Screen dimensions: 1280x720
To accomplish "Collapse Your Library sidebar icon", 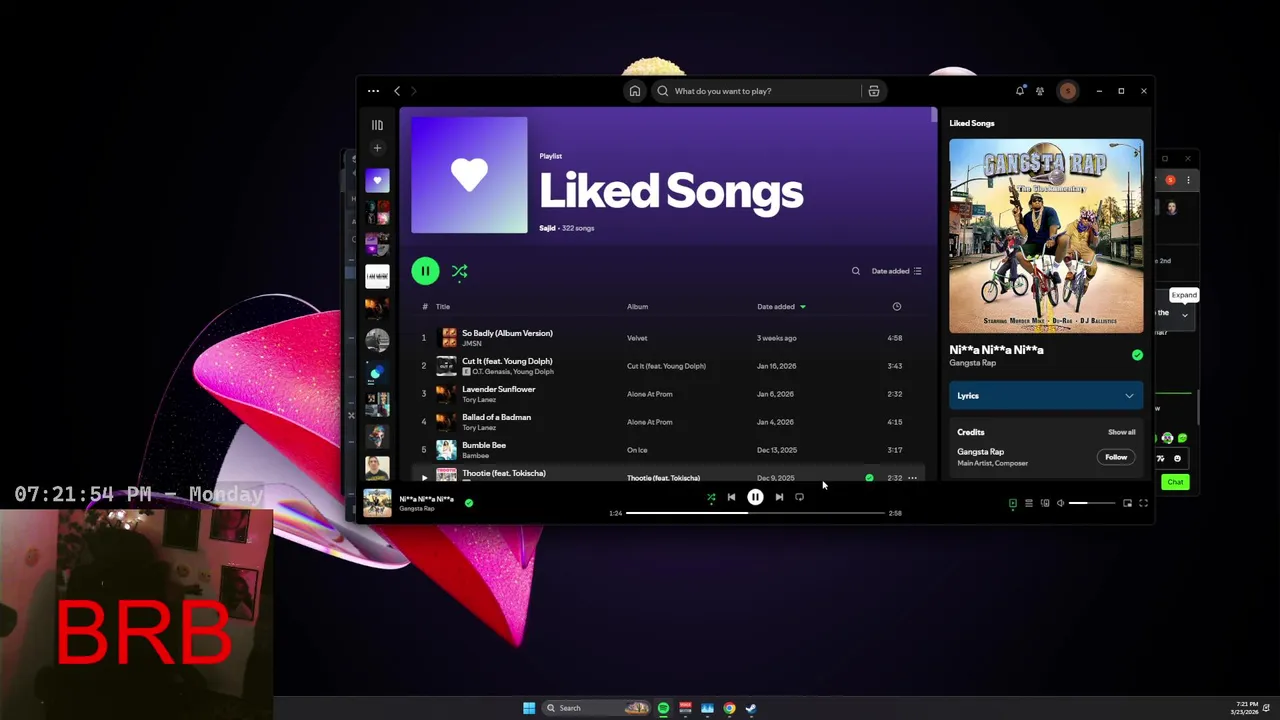I will [x=377, y=125].
